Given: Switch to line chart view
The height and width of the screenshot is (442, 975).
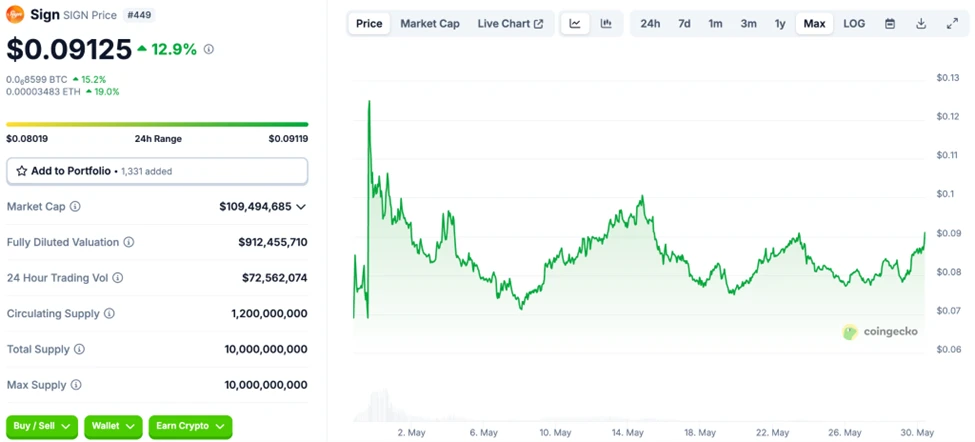Looking at the screenshot, I should tap(575, 24).
